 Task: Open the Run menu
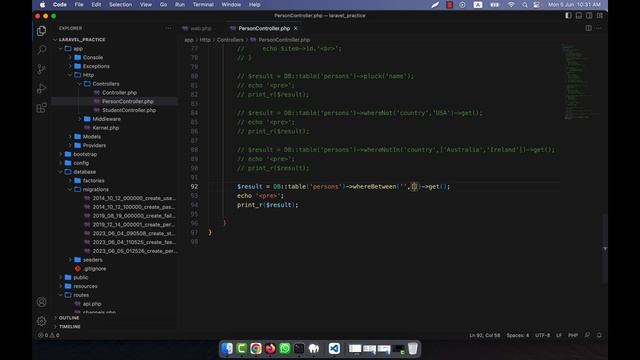click(180, 5)
